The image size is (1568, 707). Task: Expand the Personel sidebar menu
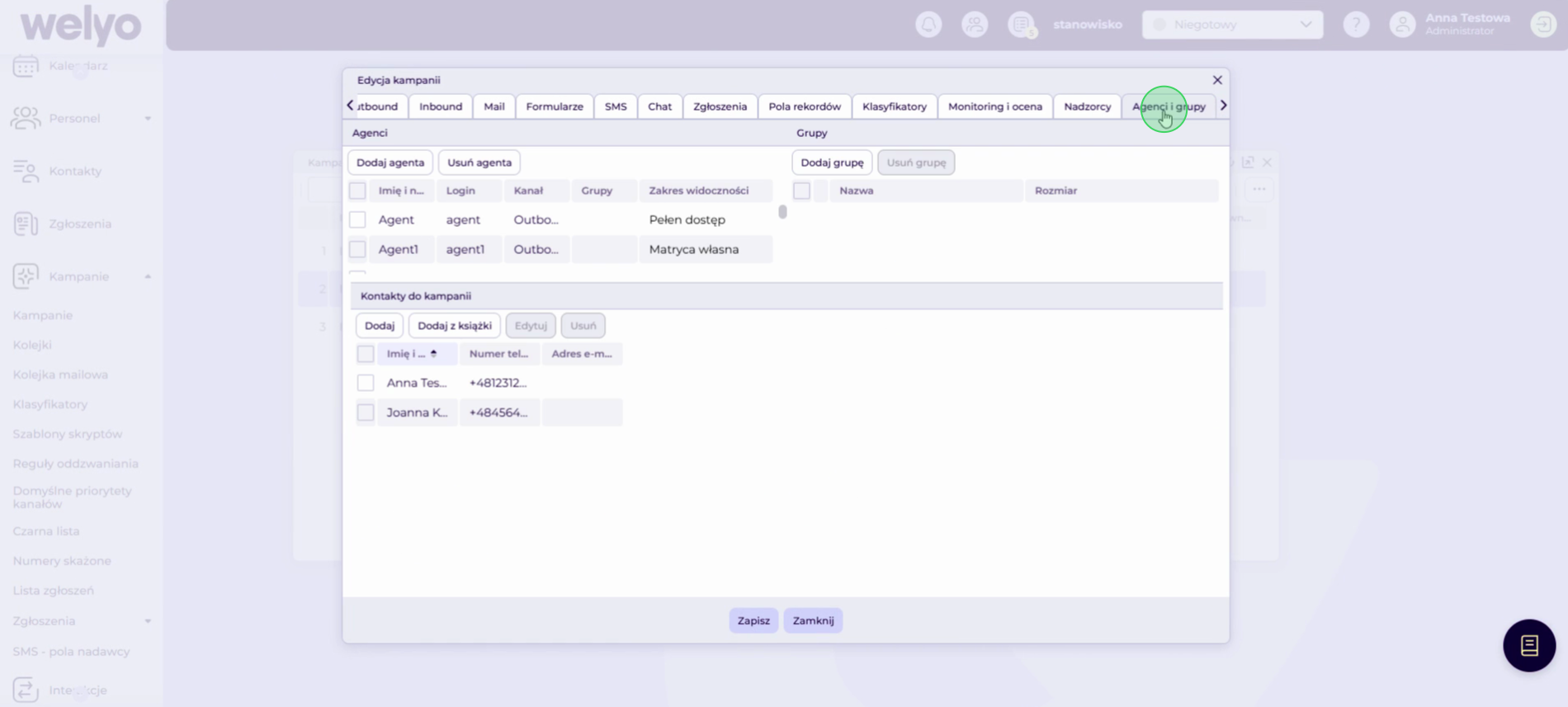[148, 119]
